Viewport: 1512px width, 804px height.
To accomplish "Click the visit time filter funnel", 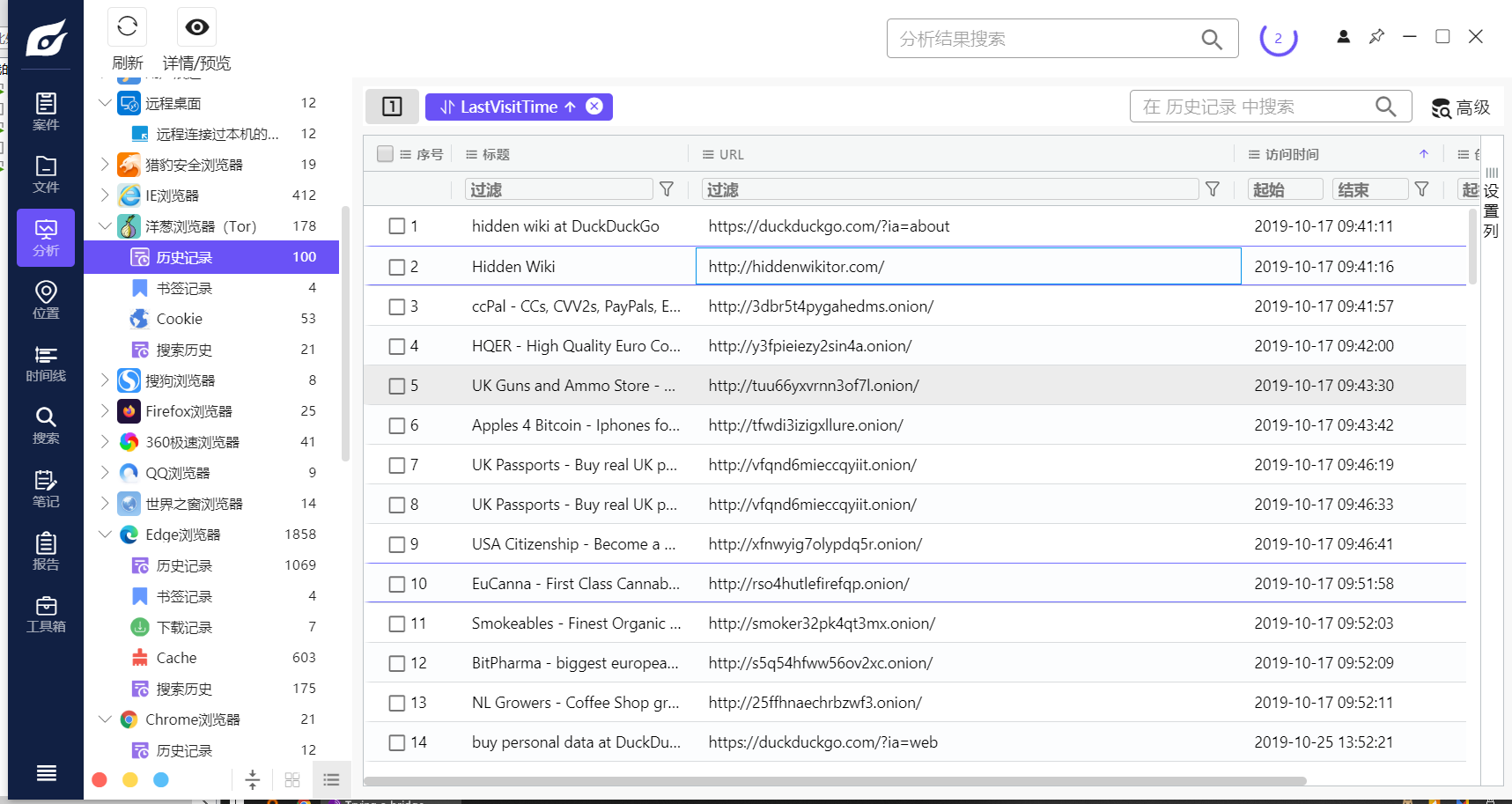I will pyautogui.click(x=1421, y=189).
